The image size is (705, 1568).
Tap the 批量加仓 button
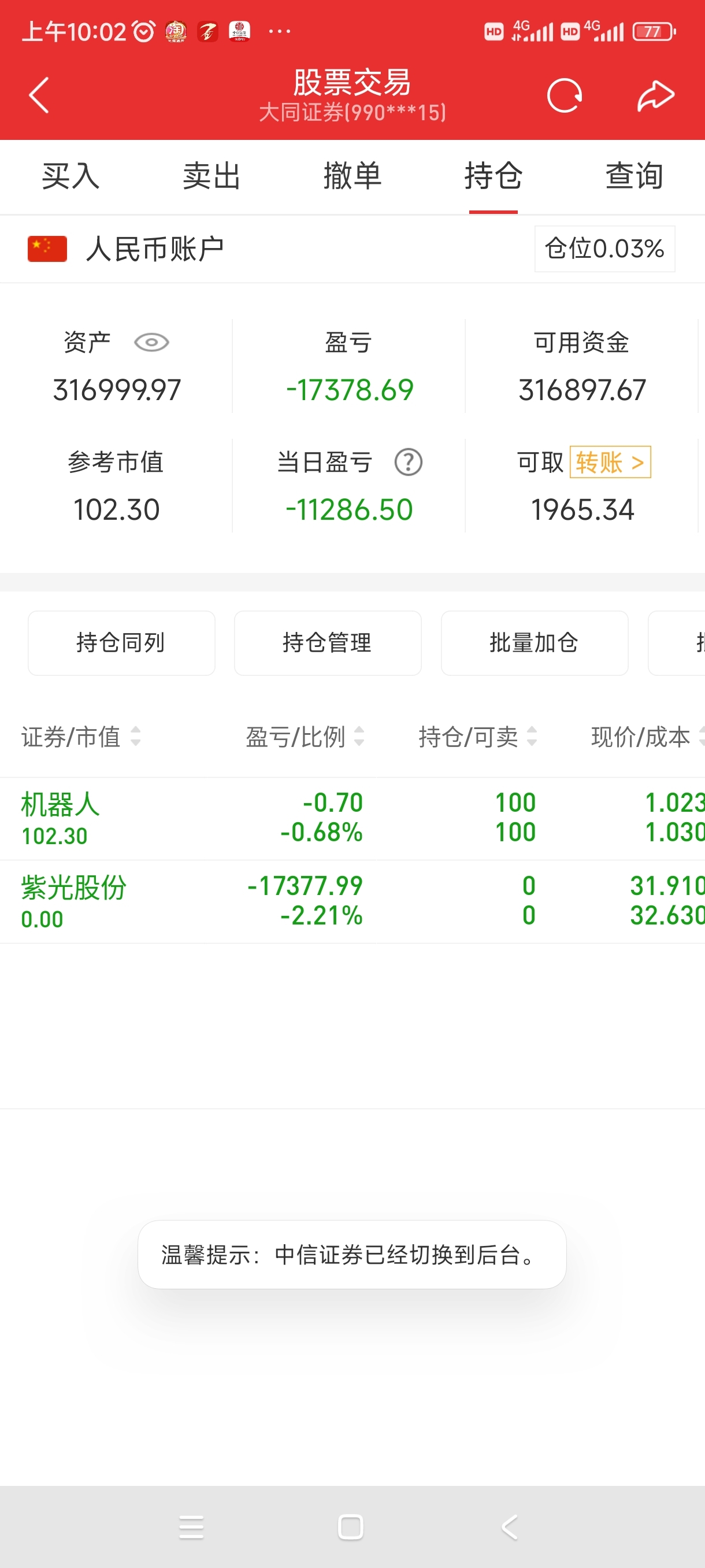pos(534,643)
